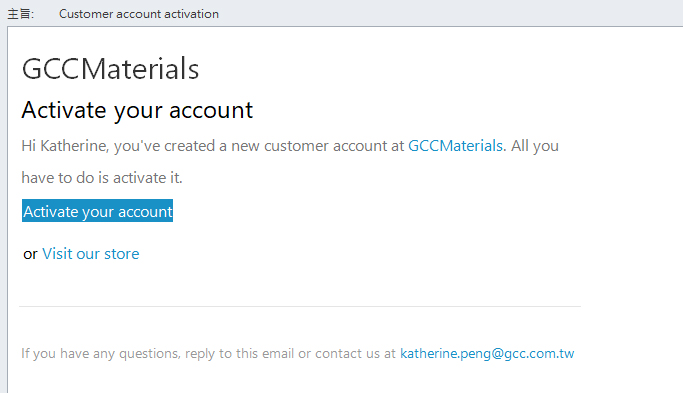Click the line 'have to do is activate it.'
This screenshot has width=683, height=393.
[102, 178]
